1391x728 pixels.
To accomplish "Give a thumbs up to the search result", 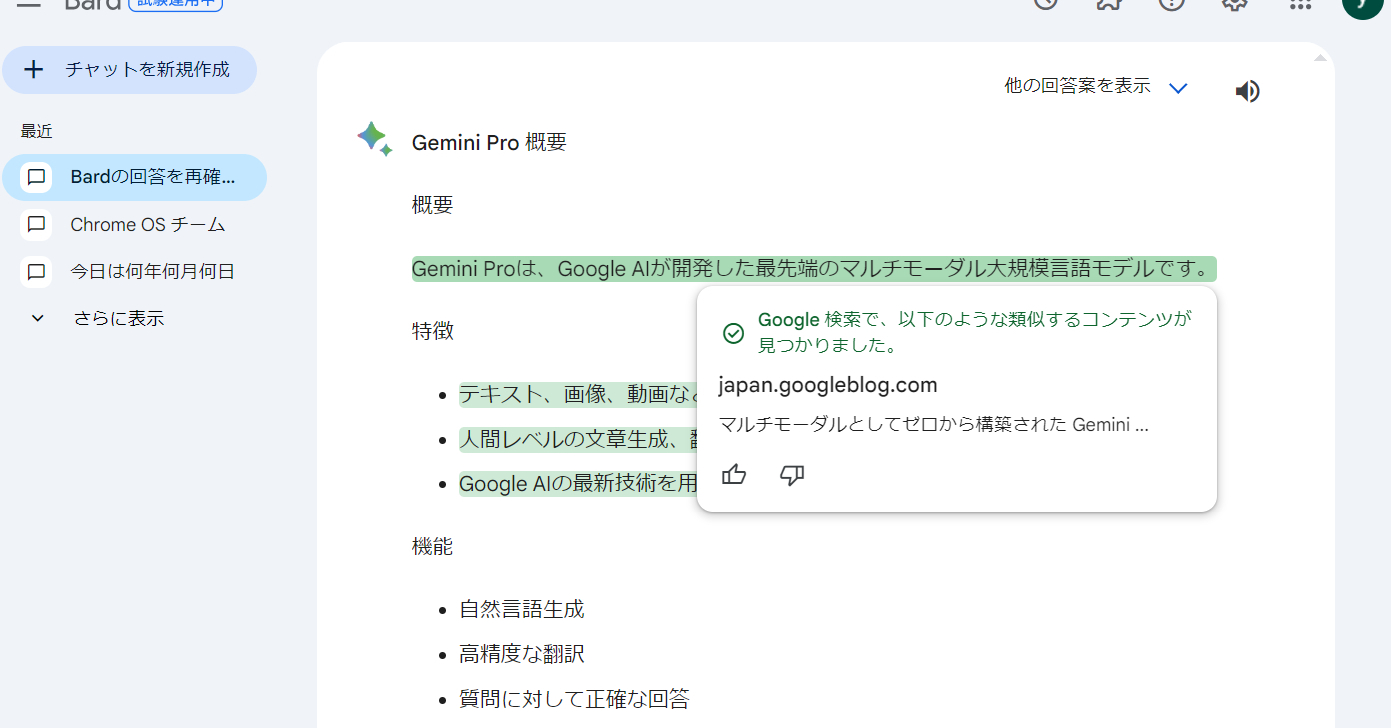I will tap(733, 475).
